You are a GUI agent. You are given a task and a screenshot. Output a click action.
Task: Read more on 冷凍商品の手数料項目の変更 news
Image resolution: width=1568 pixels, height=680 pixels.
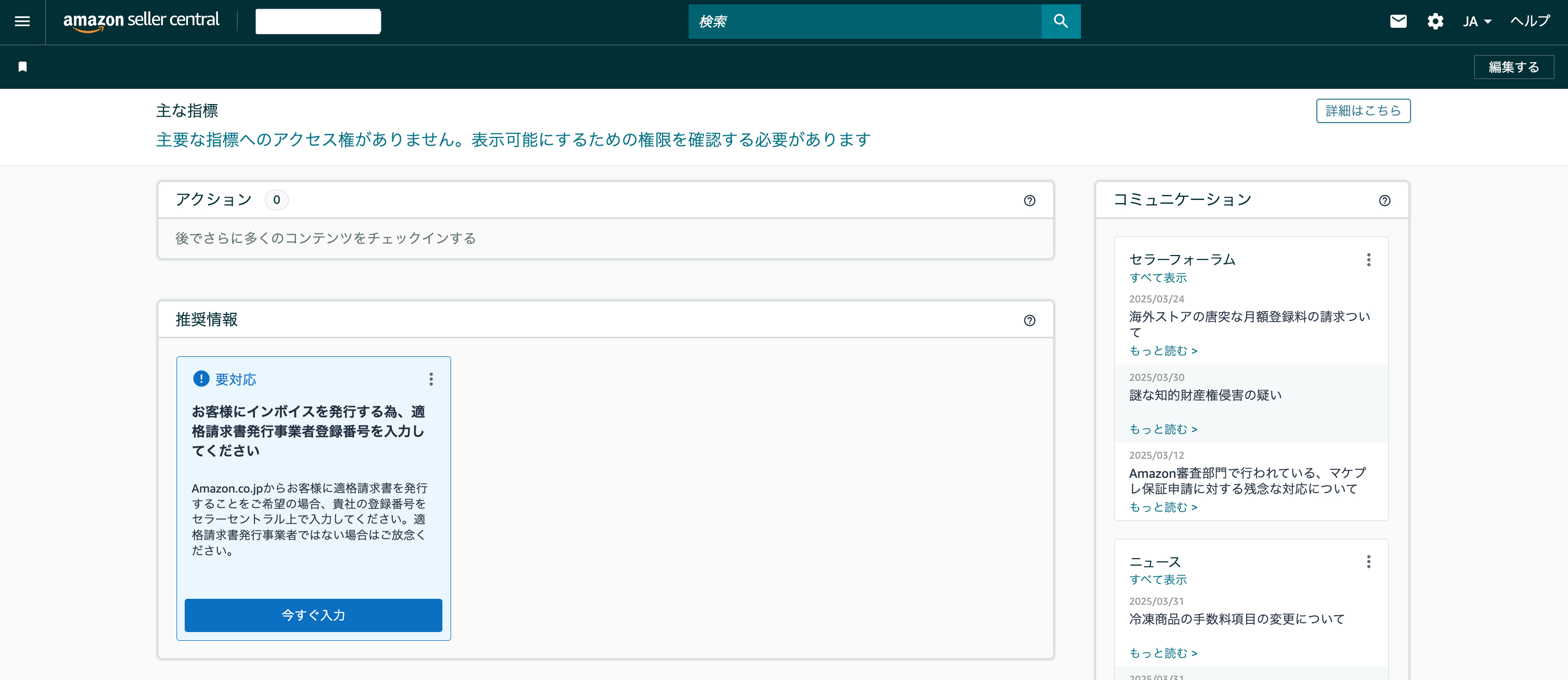coord(1163,653)
